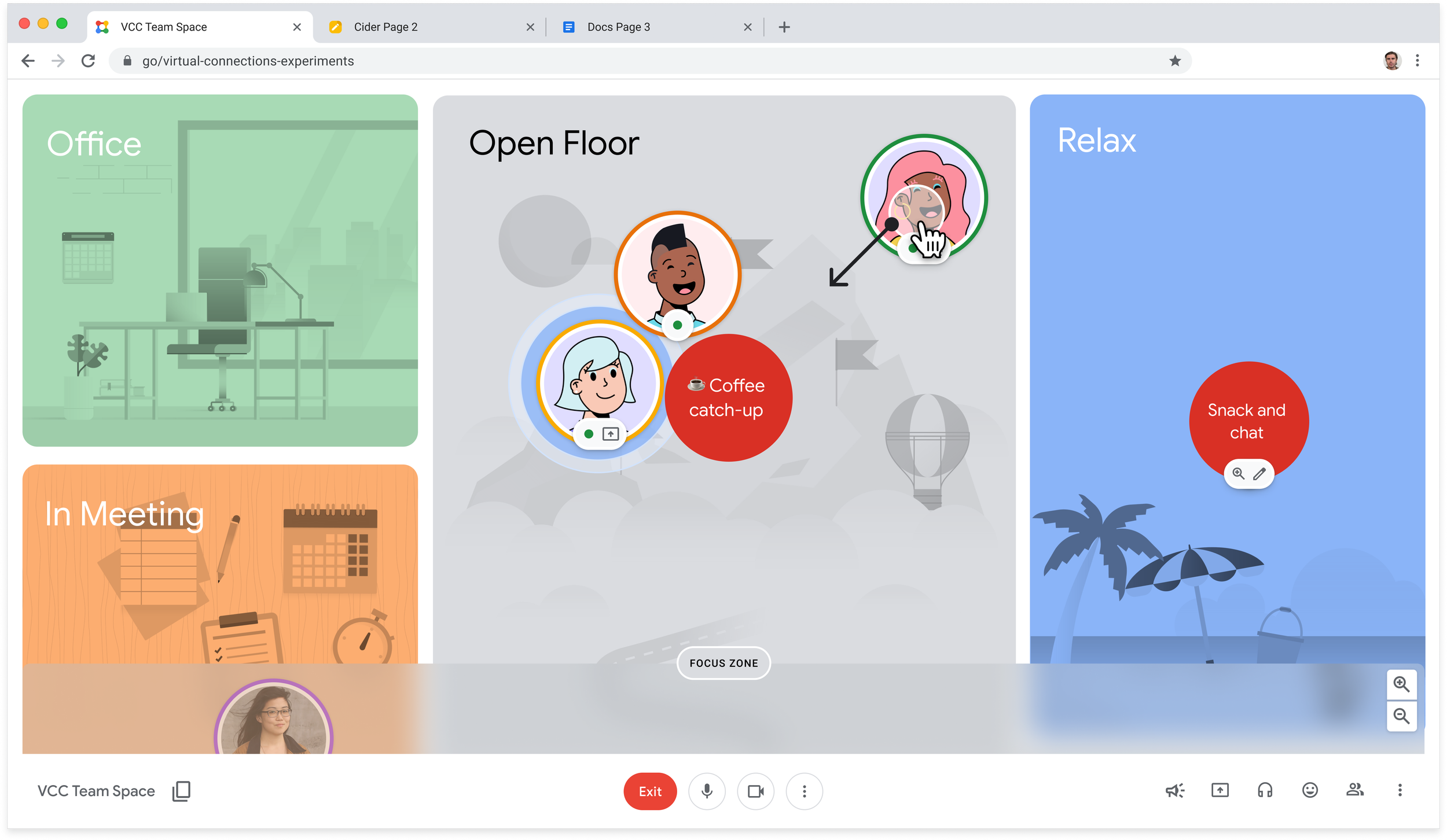This screenshot has height=840, width=1447.
Task: Open Chrome browser three-dot menu
Action: [x=1417, y=61]
